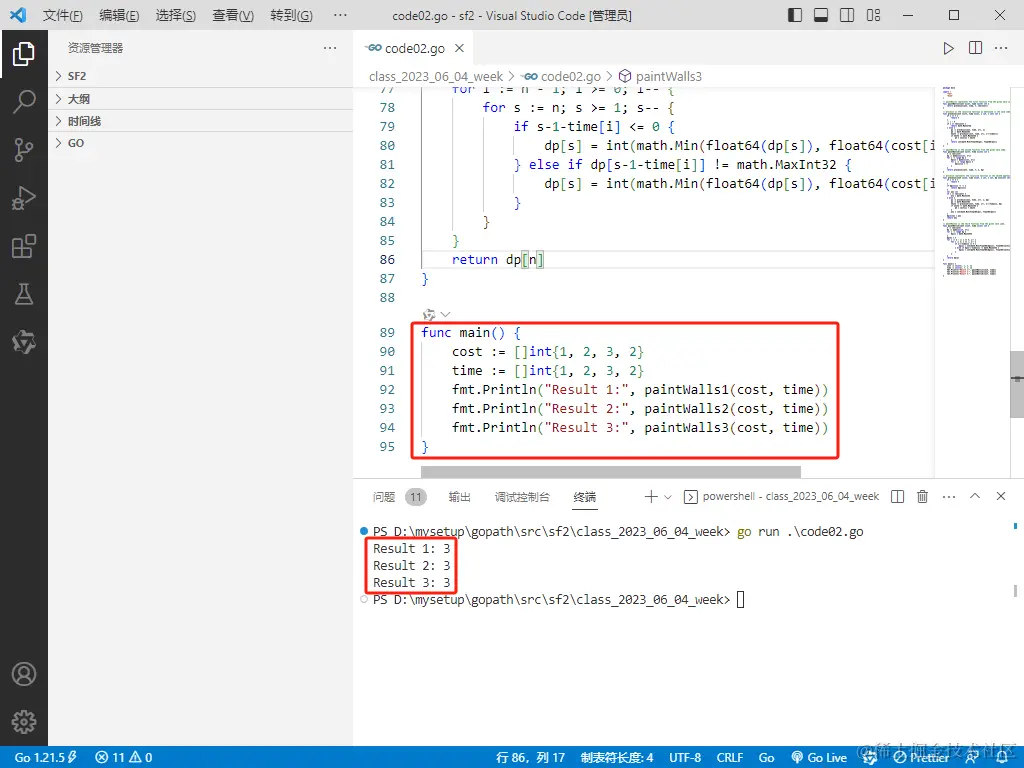The height and width of the screenshot is (768, 1024).
Task: Kill terminal with trash icon
Action: pyautogui.click(x=922, y=497)
